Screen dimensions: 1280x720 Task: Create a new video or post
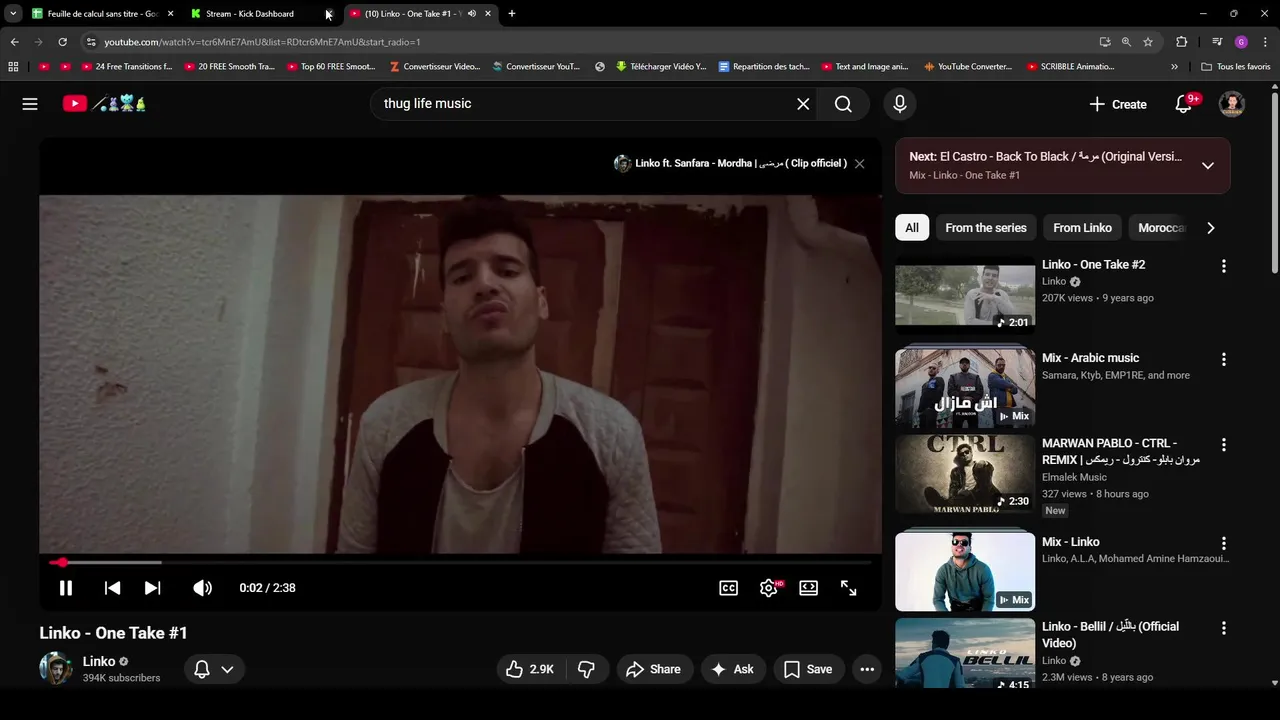coord(1118,104)
